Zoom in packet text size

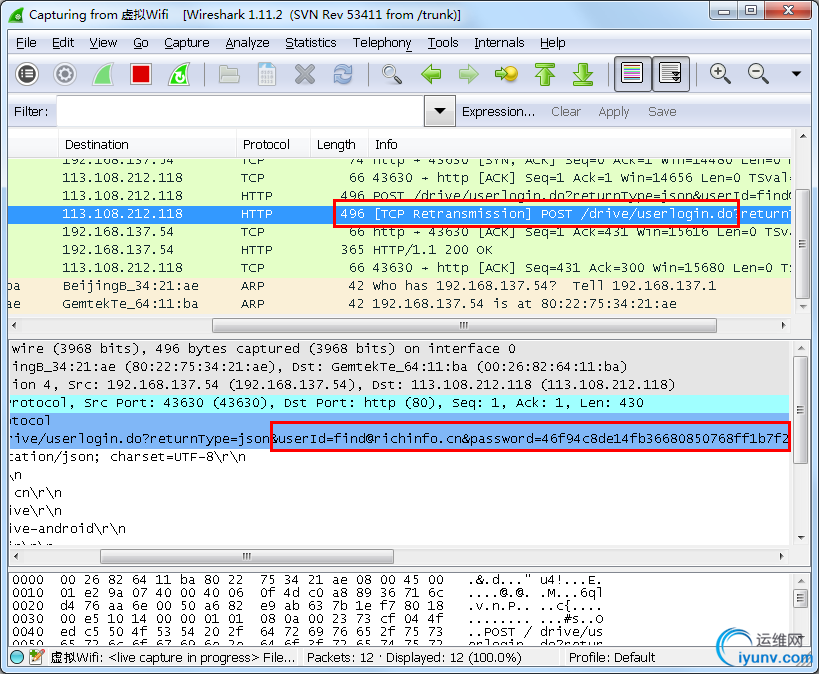point(720,74)
